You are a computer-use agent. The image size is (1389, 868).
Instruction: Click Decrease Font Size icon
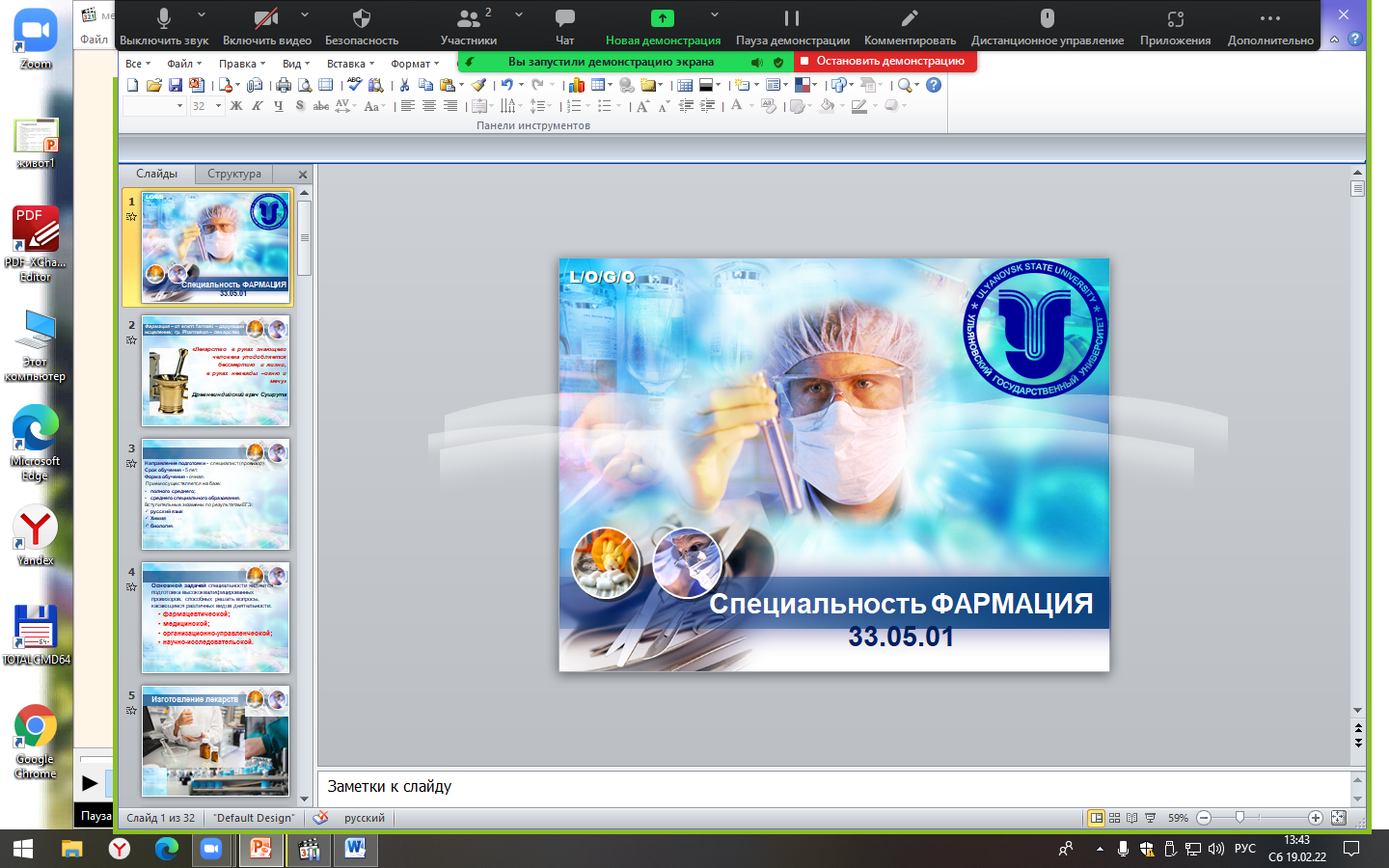[x=664, y=106]
